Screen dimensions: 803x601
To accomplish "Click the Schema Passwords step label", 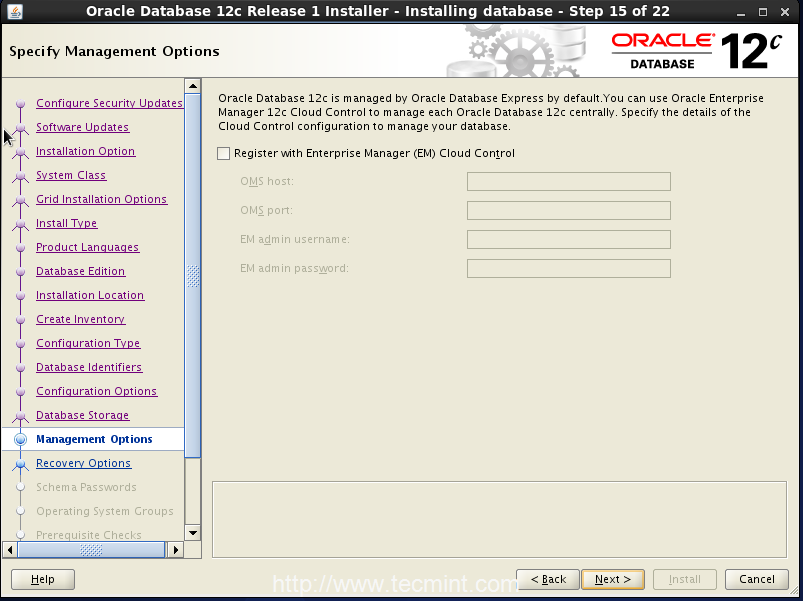I will click(x=86, y=487).
